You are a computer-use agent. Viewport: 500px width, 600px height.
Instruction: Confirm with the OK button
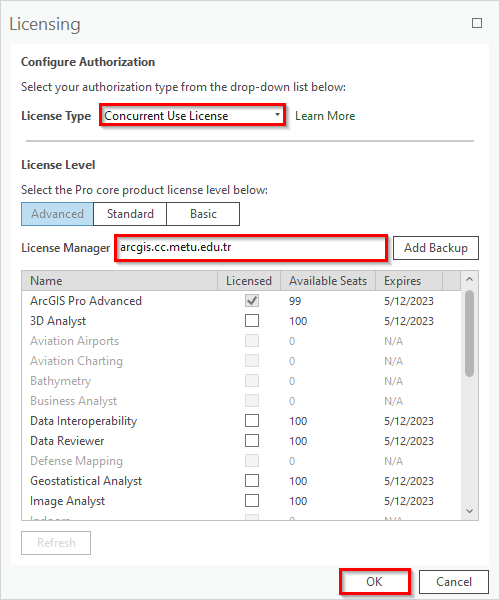[x=375, y=582]
